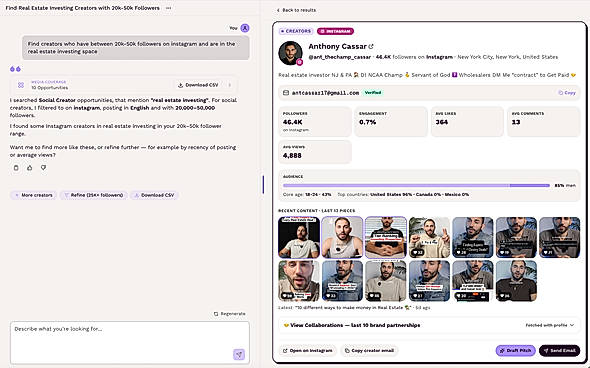This screenshot has width=590, height=368.
Task: Click the 'Describe what you're looking for' input
Action: tap(130, 342)
